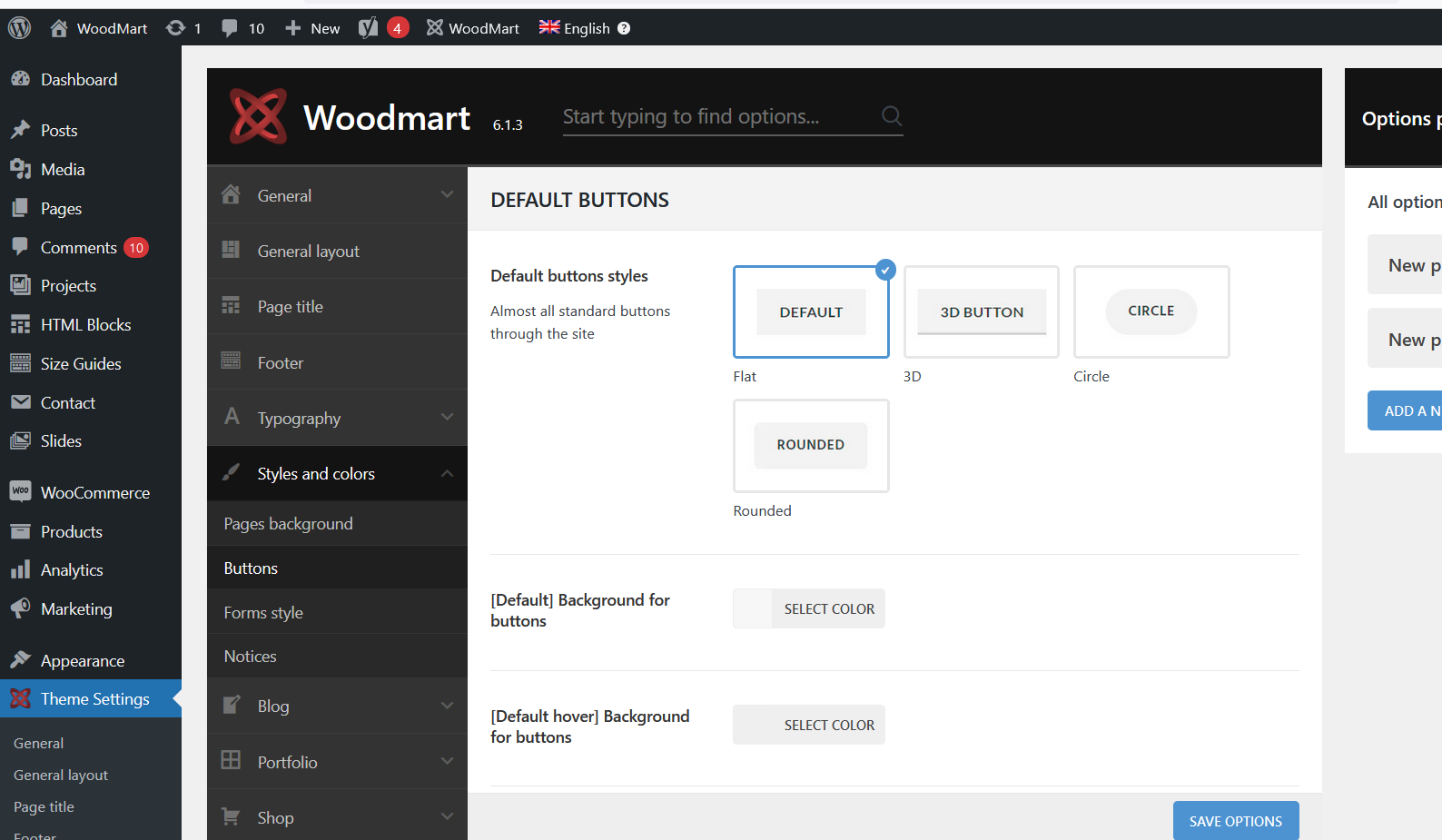
Task: Expand the Blog options section
Action: [337, 706]
